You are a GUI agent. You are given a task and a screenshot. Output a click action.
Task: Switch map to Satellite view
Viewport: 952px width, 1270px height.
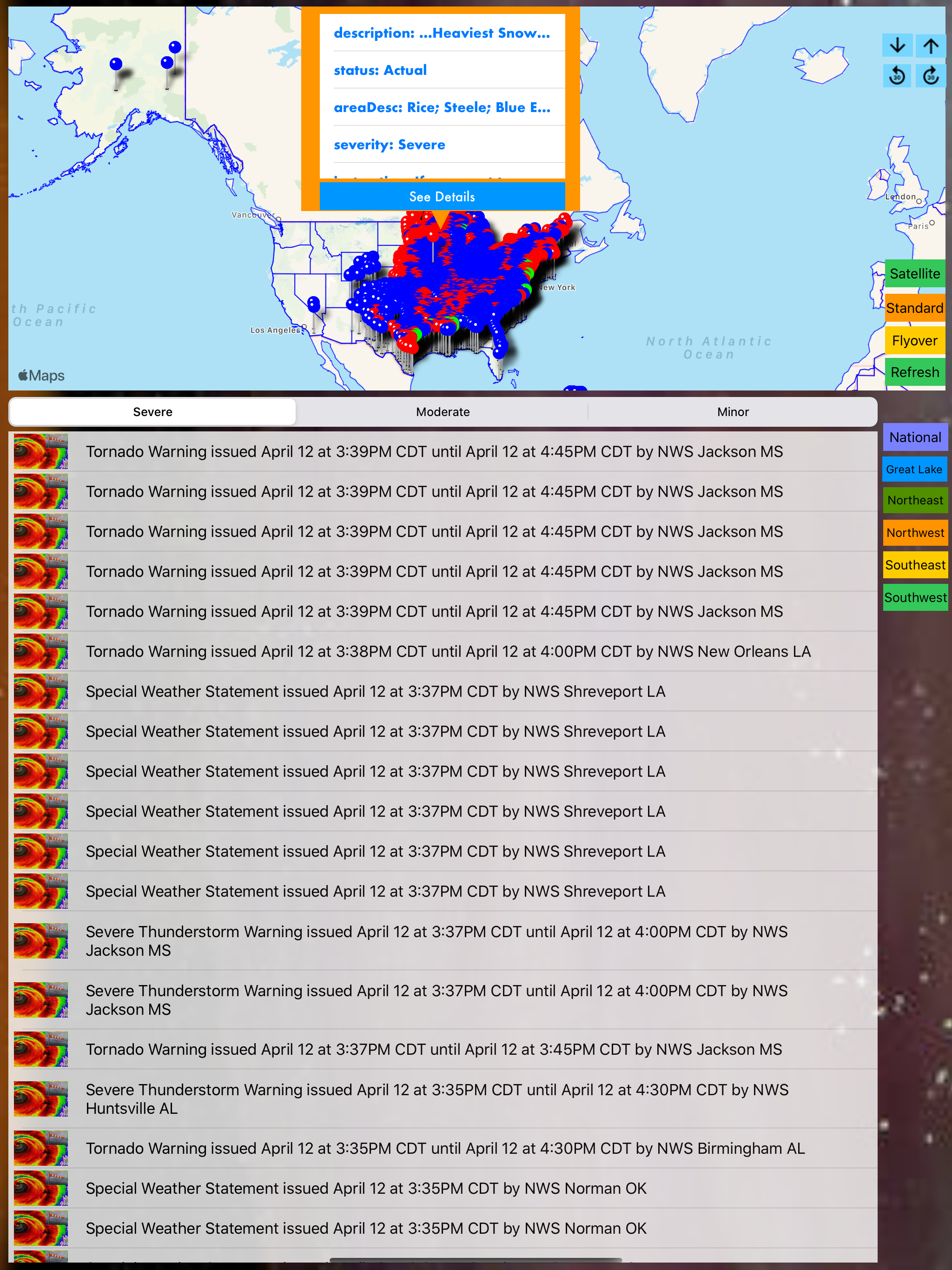click(915, 274)
